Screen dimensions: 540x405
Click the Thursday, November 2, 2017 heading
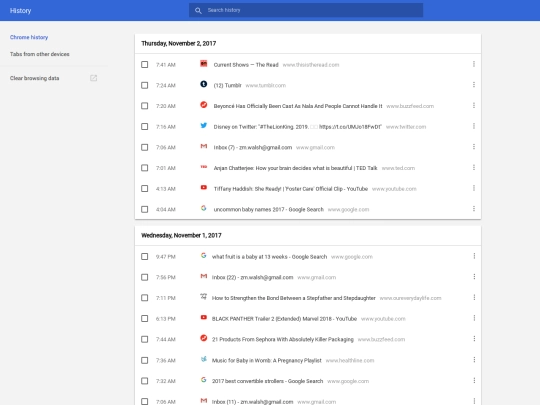click(179, 43)
